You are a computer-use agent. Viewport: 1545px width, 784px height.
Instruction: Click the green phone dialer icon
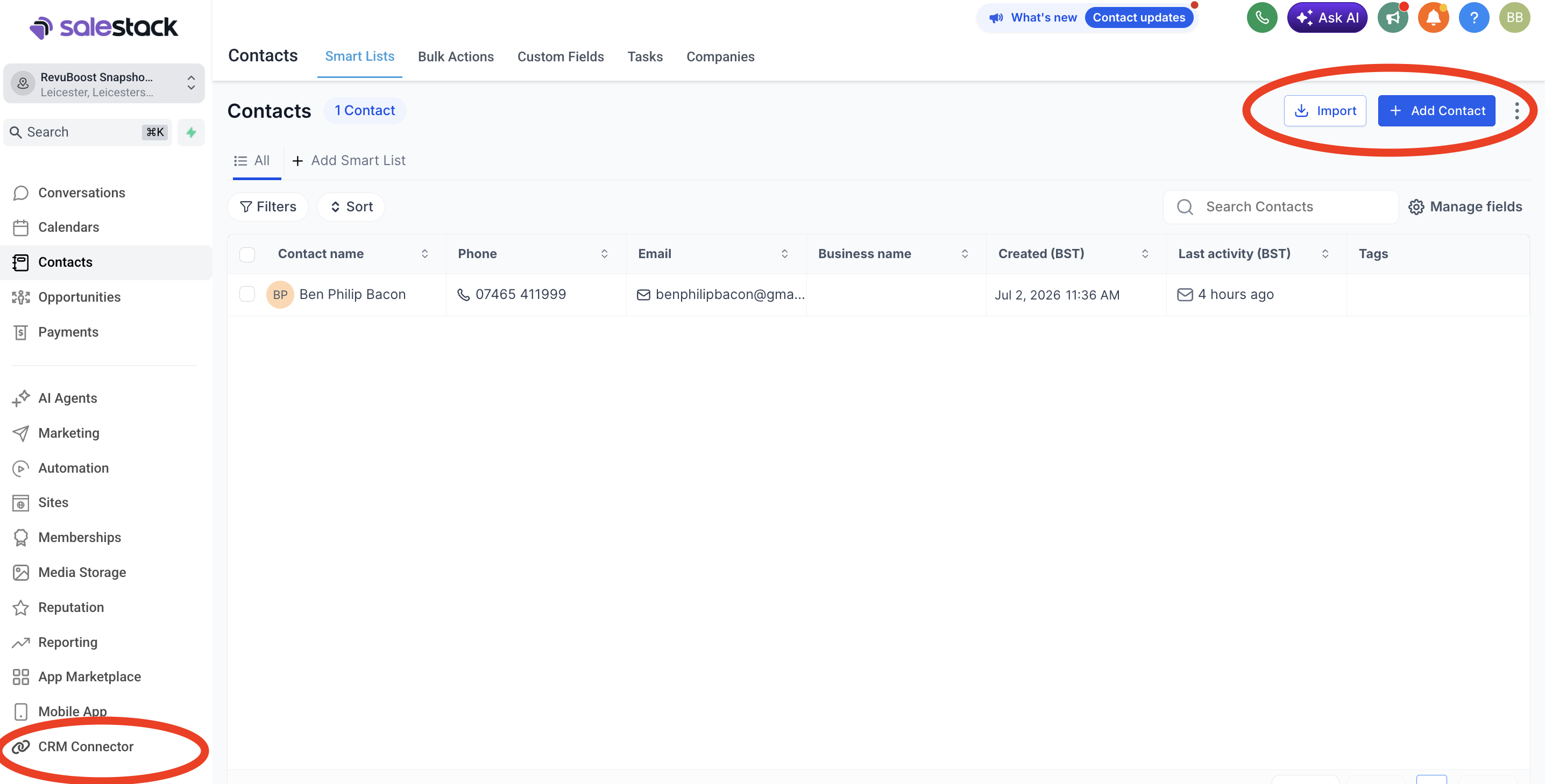(x=1262, y=18)
